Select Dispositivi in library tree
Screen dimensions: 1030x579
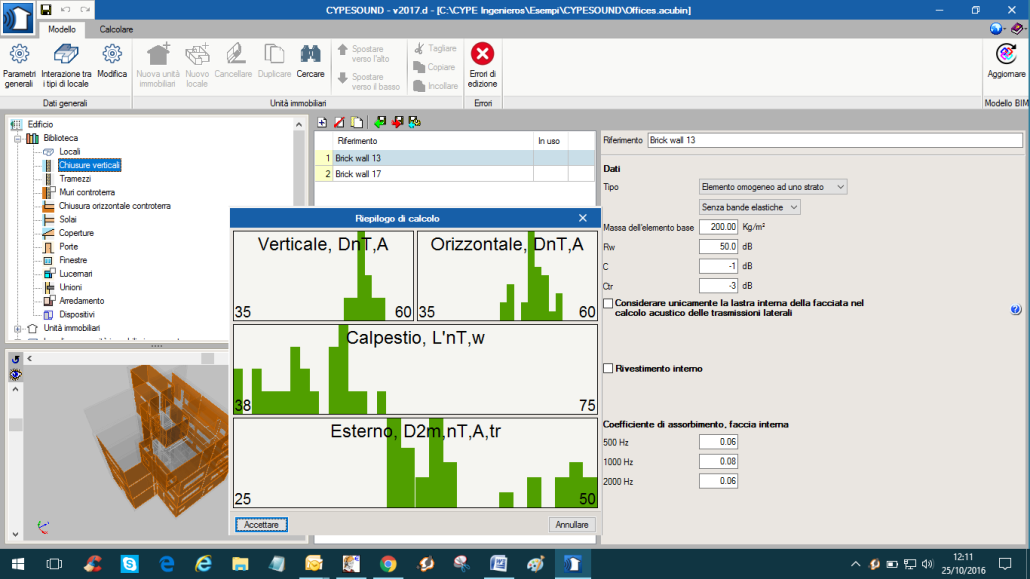(77, 315)
